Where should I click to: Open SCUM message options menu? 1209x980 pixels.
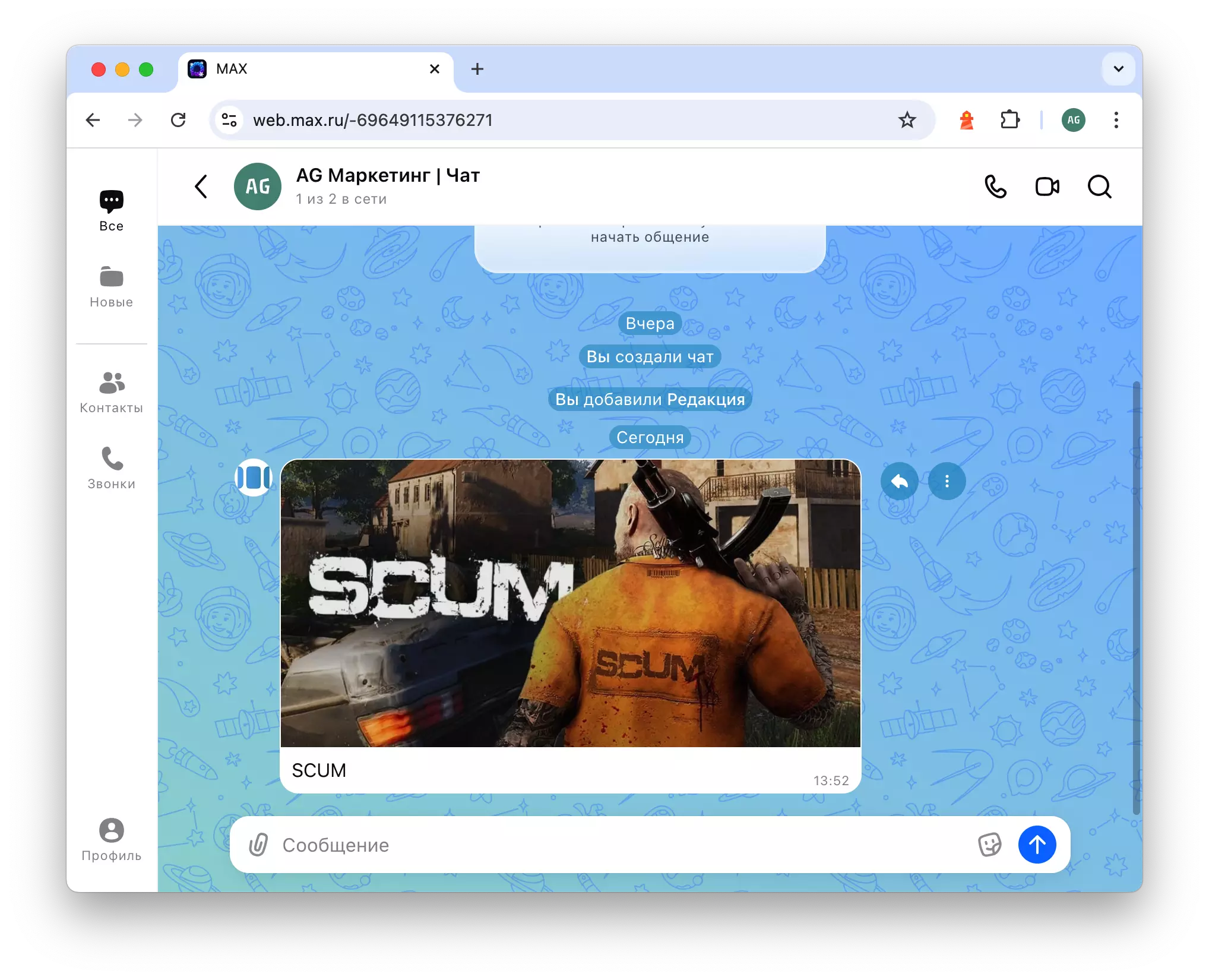(x=947, y=480)
